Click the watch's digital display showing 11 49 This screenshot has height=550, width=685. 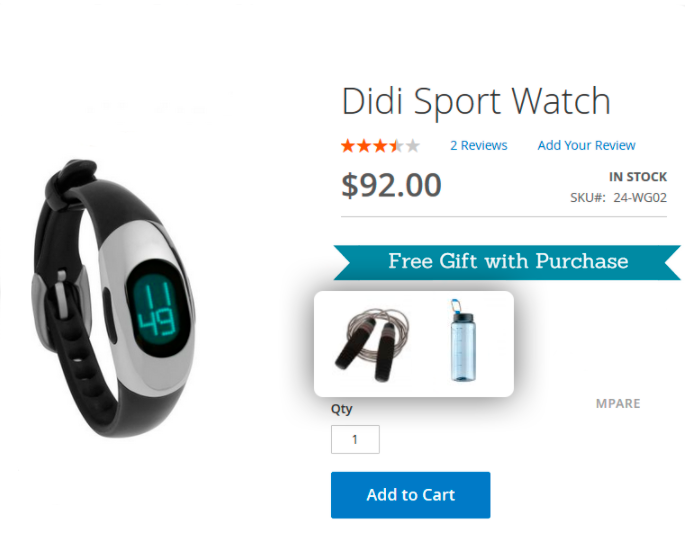(156, 308)
